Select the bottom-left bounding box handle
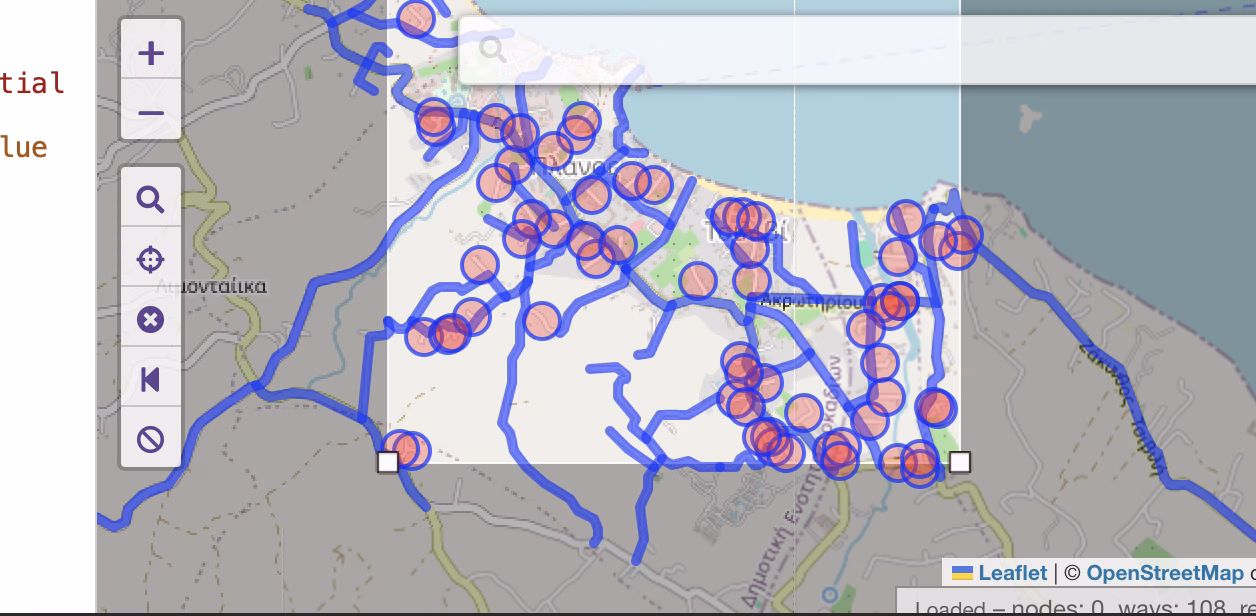1256x616 pixels. (x=388, y=462)
